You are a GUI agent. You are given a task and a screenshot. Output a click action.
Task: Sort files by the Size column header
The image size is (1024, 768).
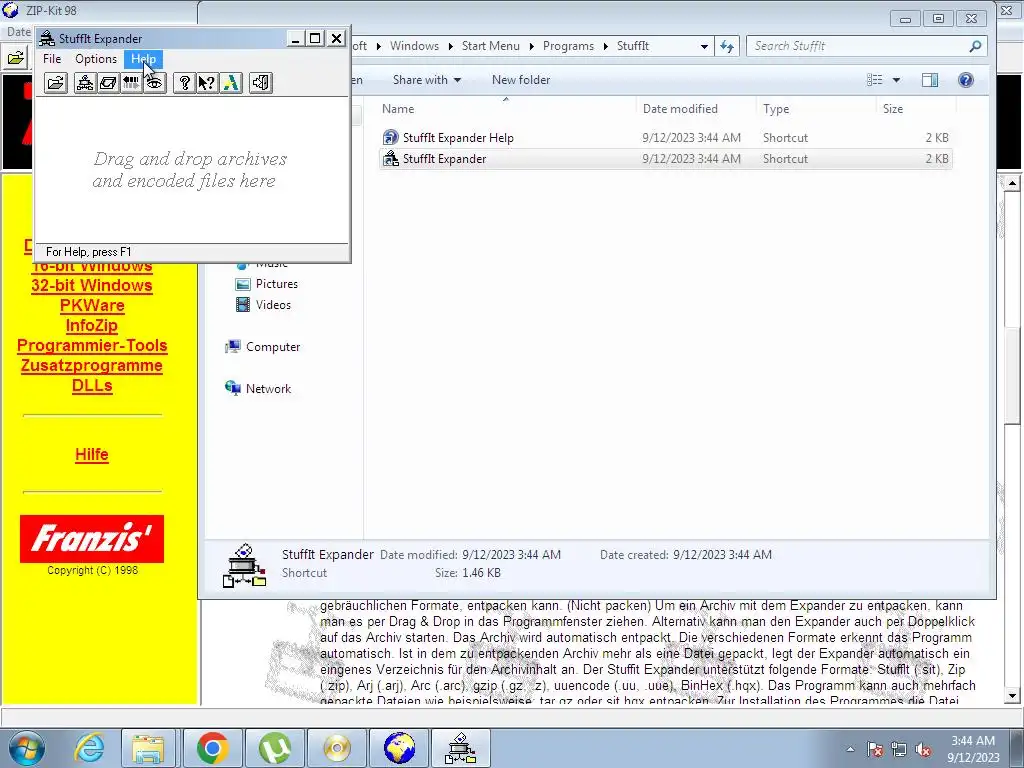tap(893, 109)
